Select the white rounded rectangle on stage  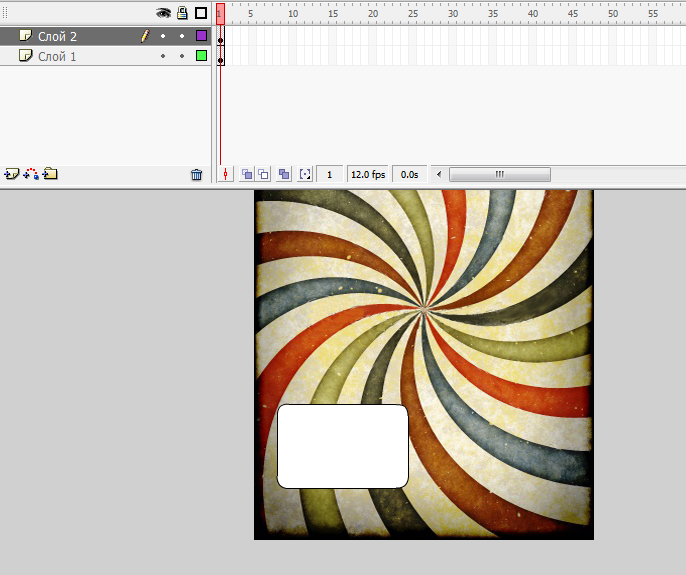pyautogui.click(x=343, y=446)
